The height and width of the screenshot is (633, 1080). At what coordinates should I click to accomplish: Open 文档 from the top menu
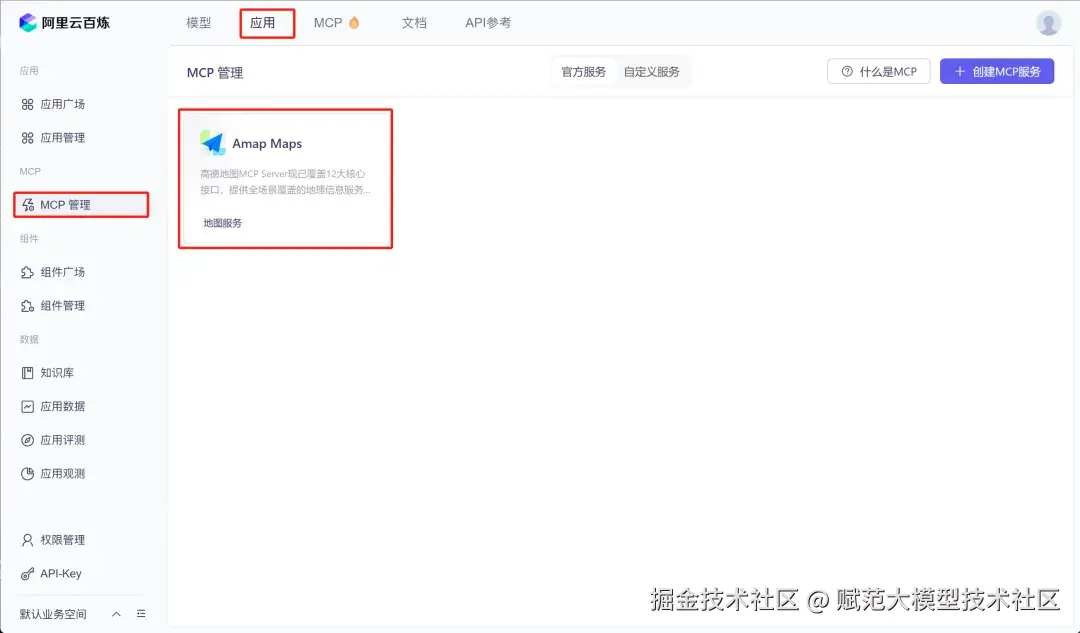pyautogui.click(x=414, y=22)
